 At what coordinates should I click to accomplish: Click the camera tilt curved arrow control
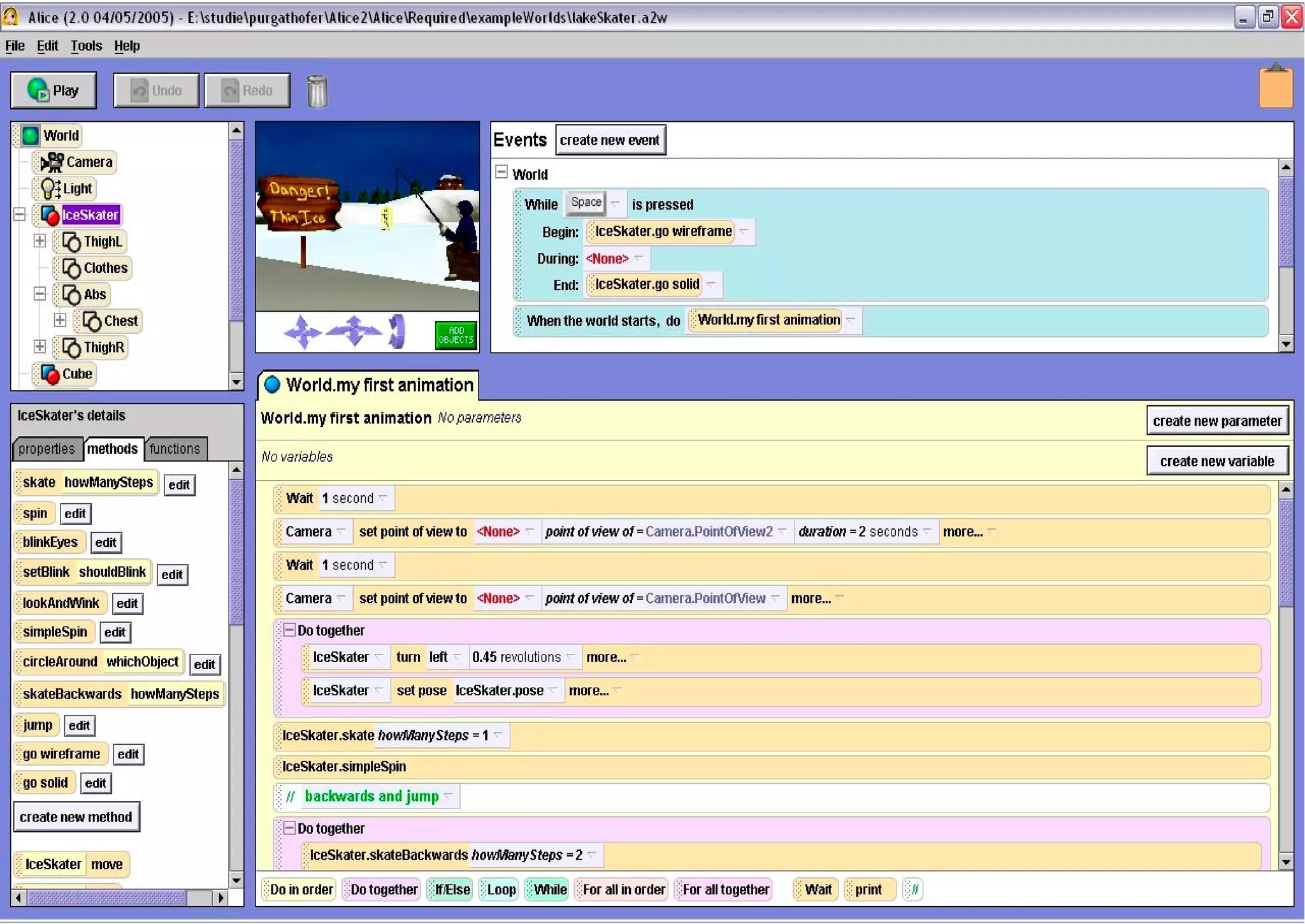[398, 331]
